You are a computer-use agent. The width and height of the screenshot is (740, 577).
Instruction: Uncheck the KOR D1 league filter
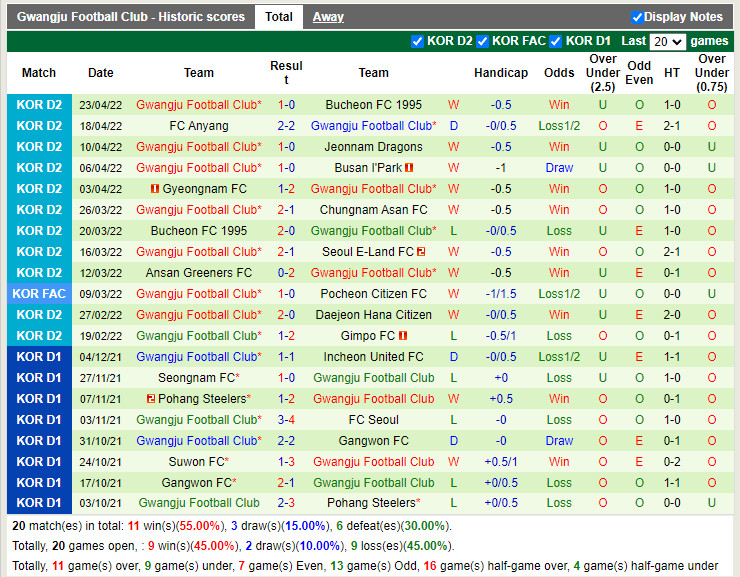pos(556,42)
